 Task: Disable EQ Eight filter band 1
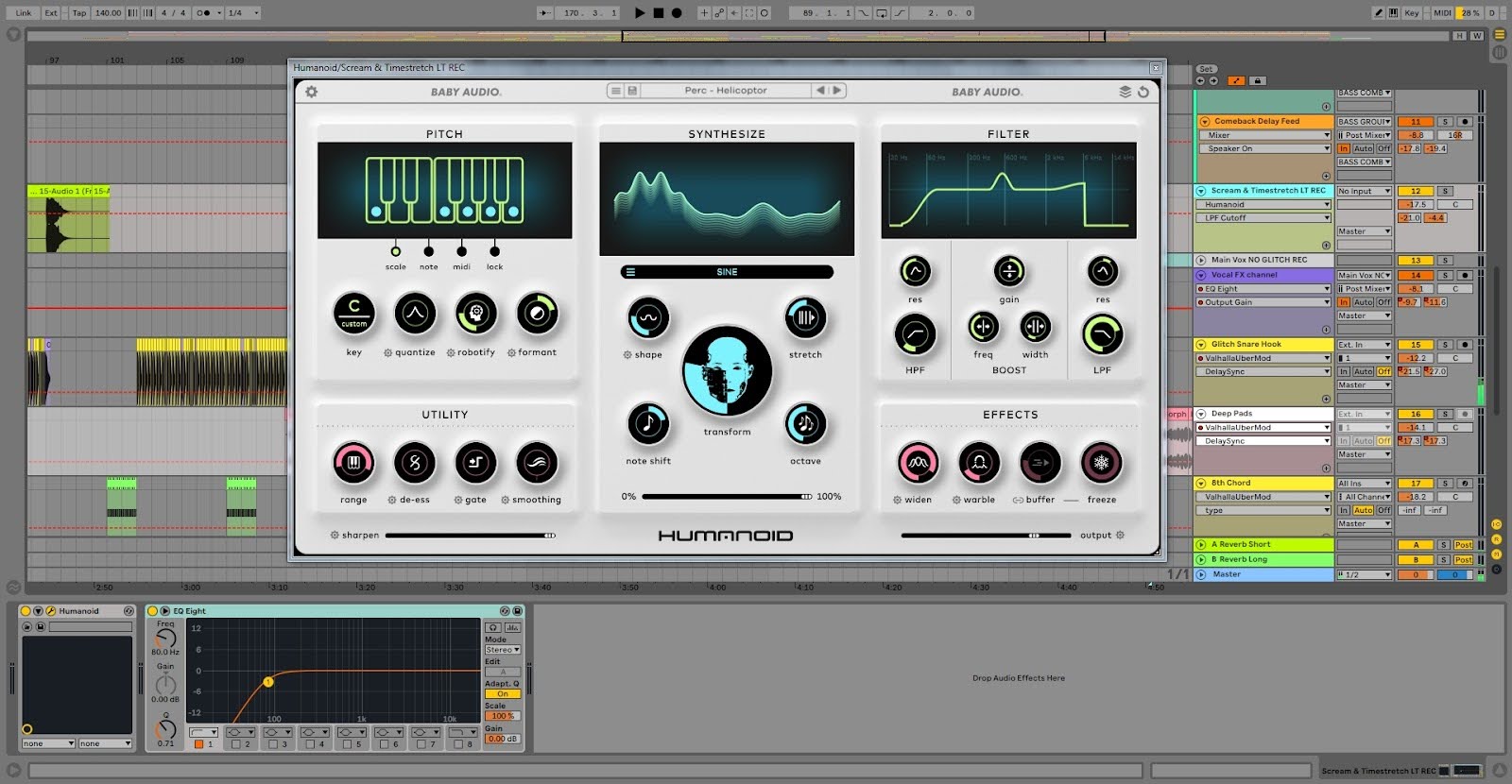[198, 744]
